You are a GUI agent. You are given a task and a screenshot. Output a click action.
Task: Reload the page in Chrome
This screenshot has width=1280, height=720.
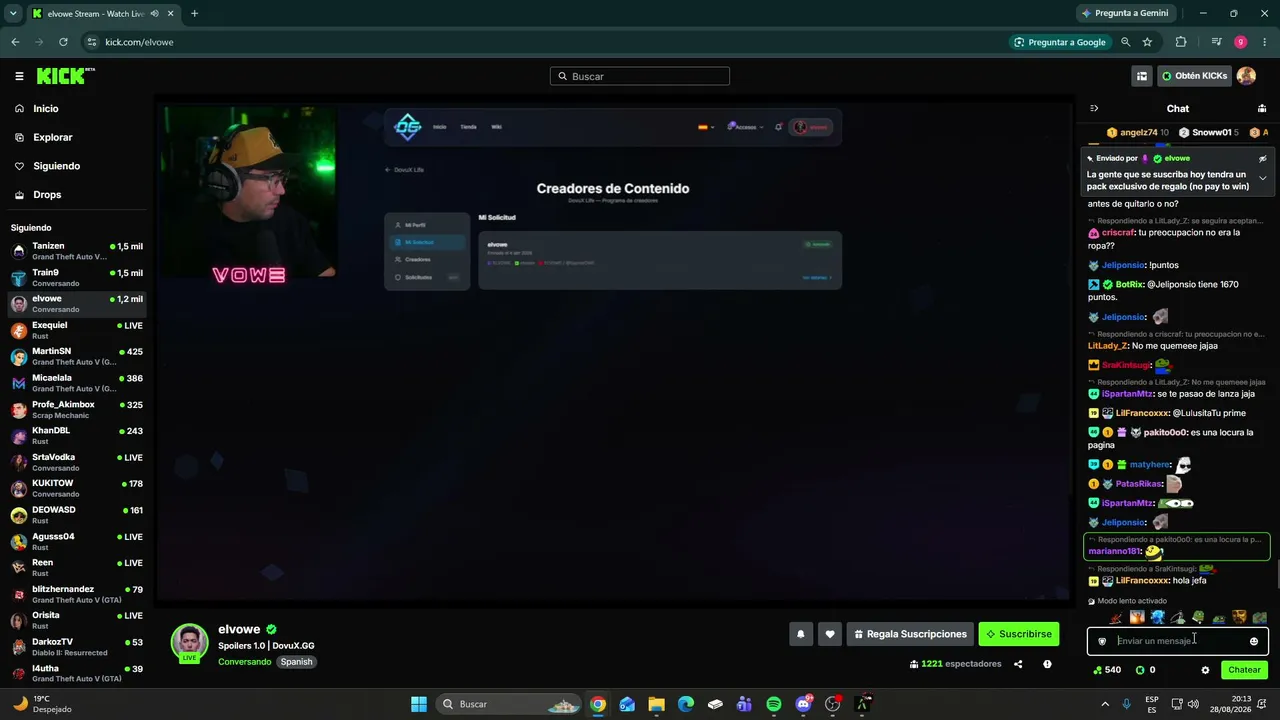click(63, 42)
